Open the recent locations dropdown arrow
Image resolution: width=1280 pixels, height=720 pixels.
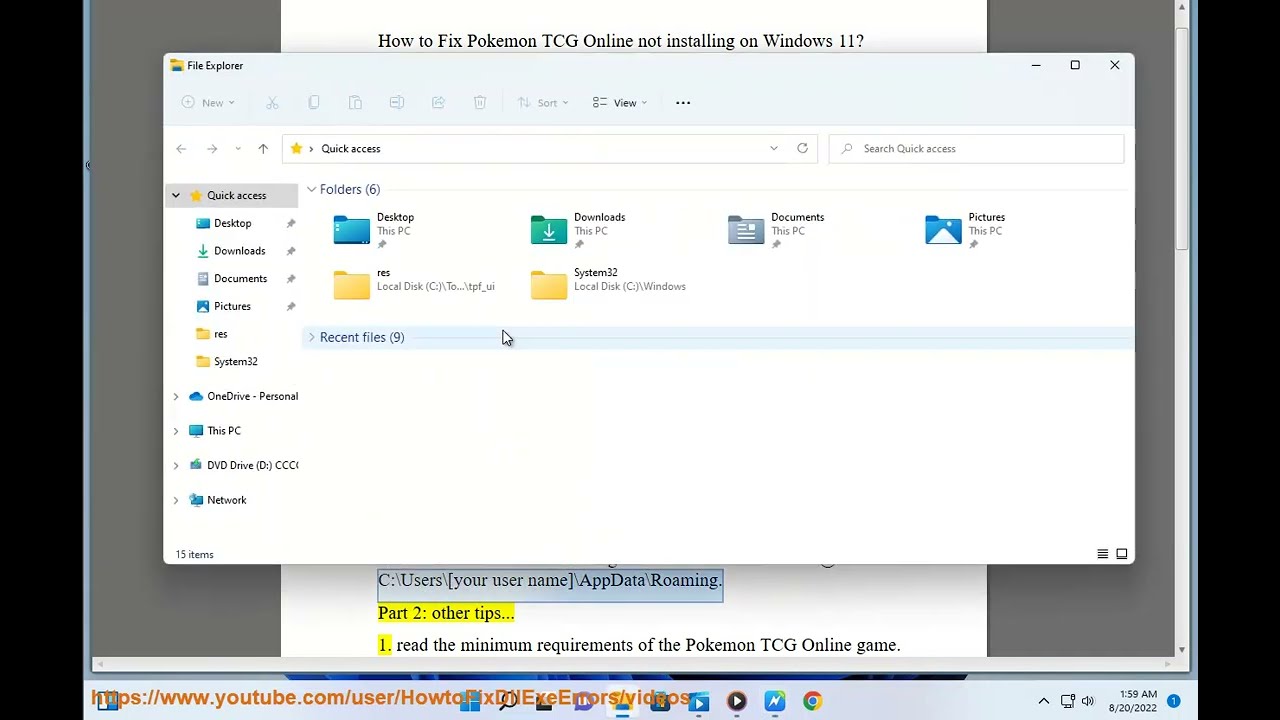[x=238, y=149]
